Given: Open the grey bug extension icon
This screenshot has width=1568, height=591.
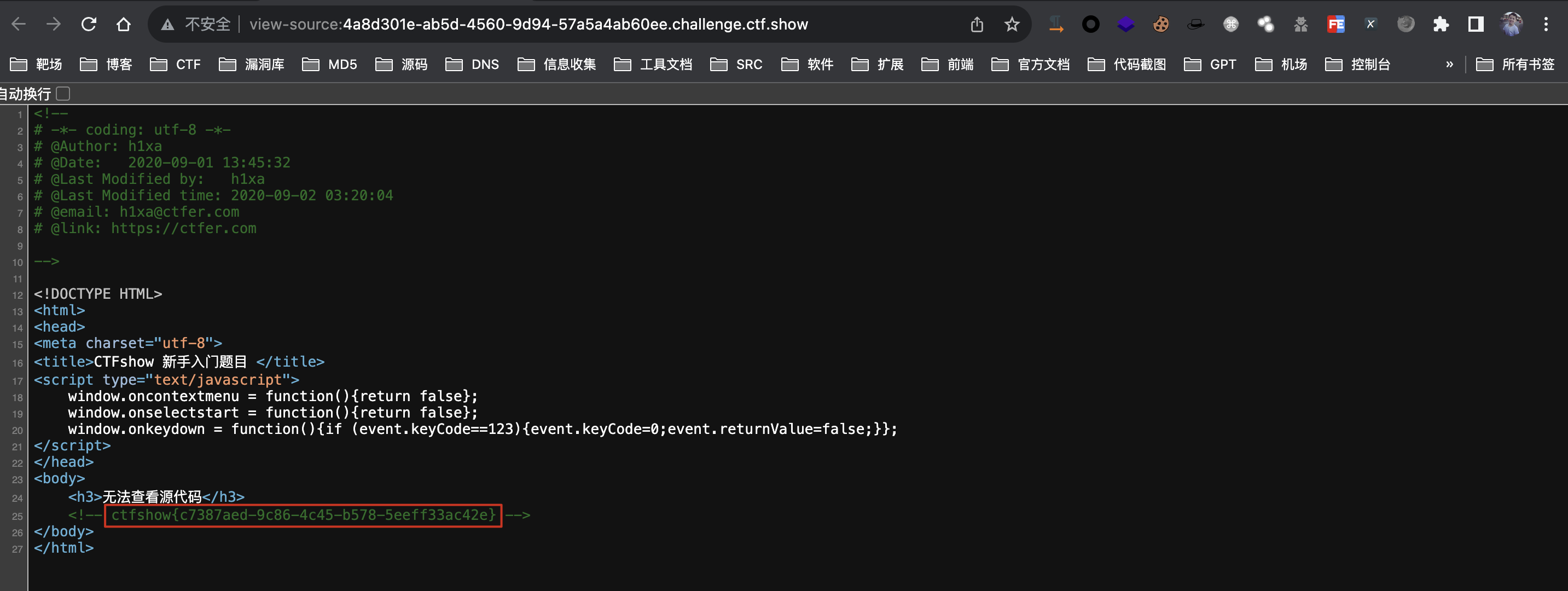Looking at the screenshot, I should click(1301, 24).
